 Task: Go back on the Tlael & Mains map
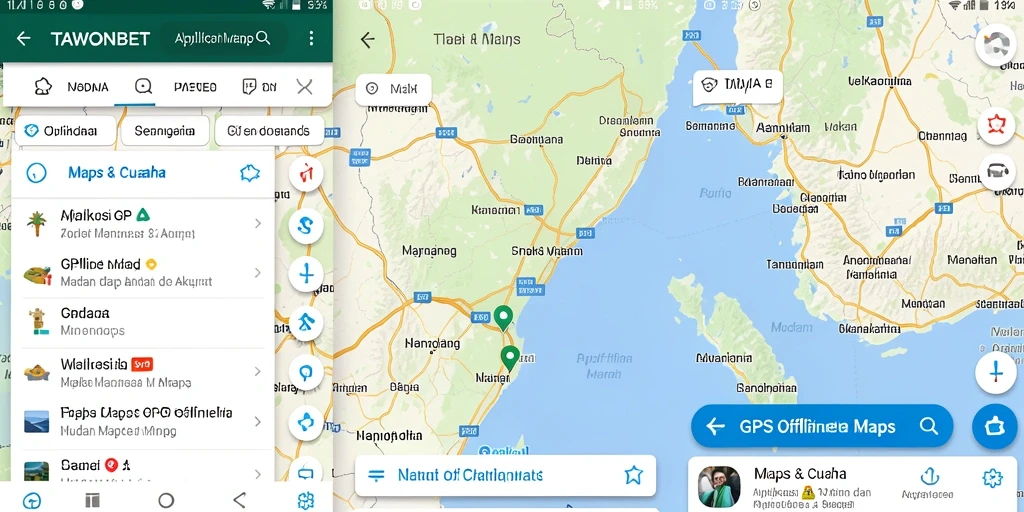tap(368, 39)
